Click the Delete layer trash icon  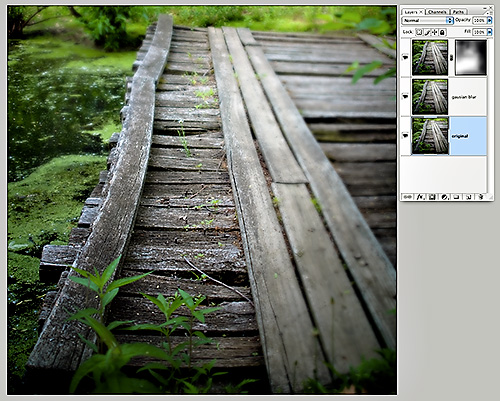pos(480,197)
